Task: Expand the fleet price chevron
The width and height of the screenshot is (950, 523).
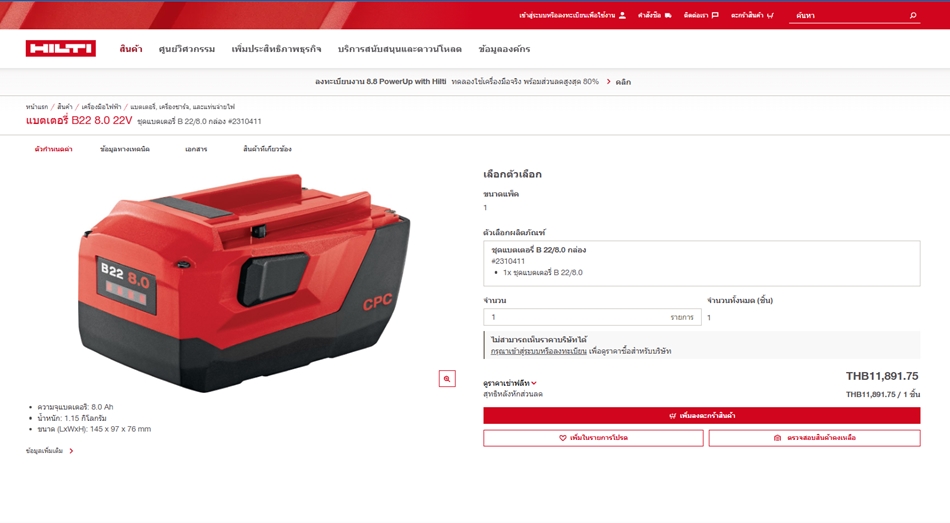Action: click(534, 383)
